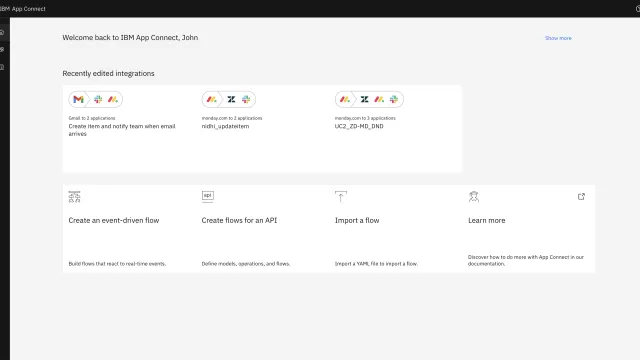The image size is (640, 360).
Task: Click 'Import a YAML file to import a flow' text
Action: pyautogui.click(x=376, y=264)
